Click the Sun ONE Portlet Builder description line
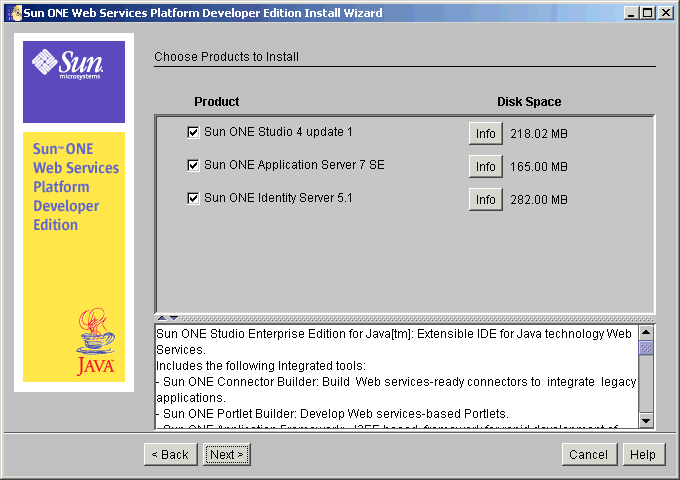680x480 pixels. [332, 414]
